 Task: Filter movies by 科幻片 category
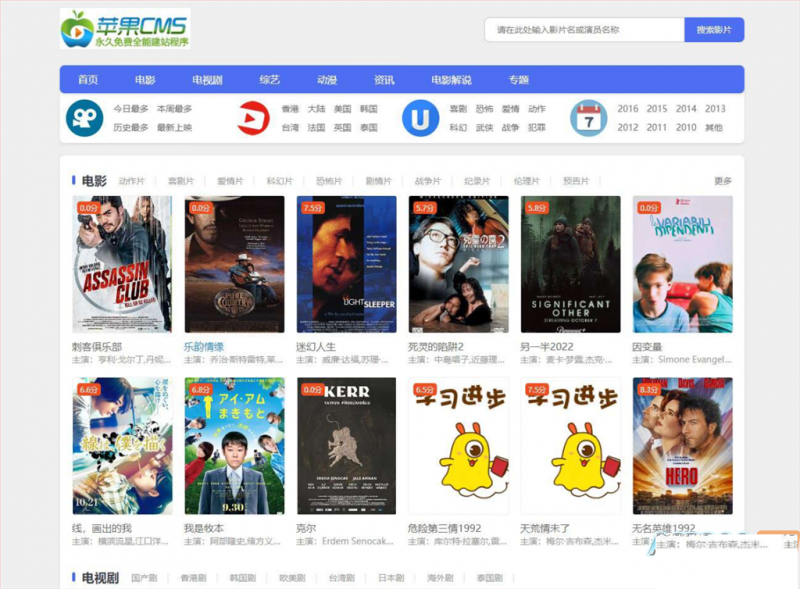pos(280,181)
